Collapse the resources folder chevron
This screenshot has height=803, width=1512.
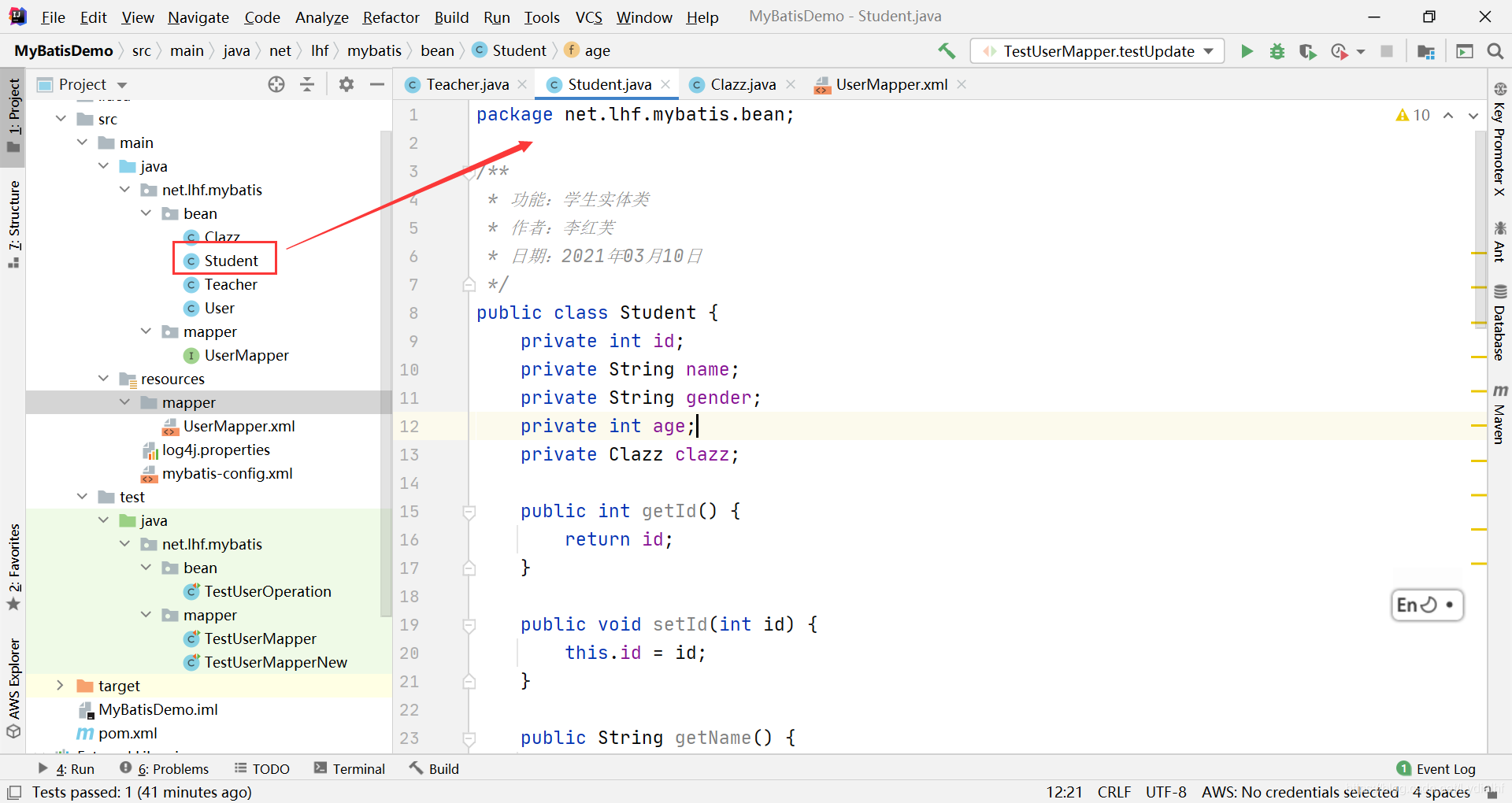[x=103, y=379]
